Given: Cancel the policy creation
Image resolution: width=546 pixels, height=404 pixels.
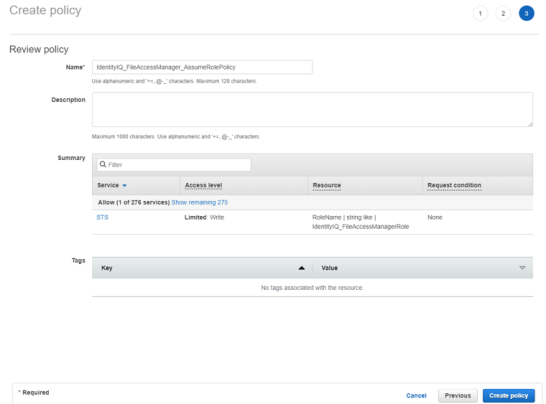Looking at the screenshot, I should [x=416, y=396].
